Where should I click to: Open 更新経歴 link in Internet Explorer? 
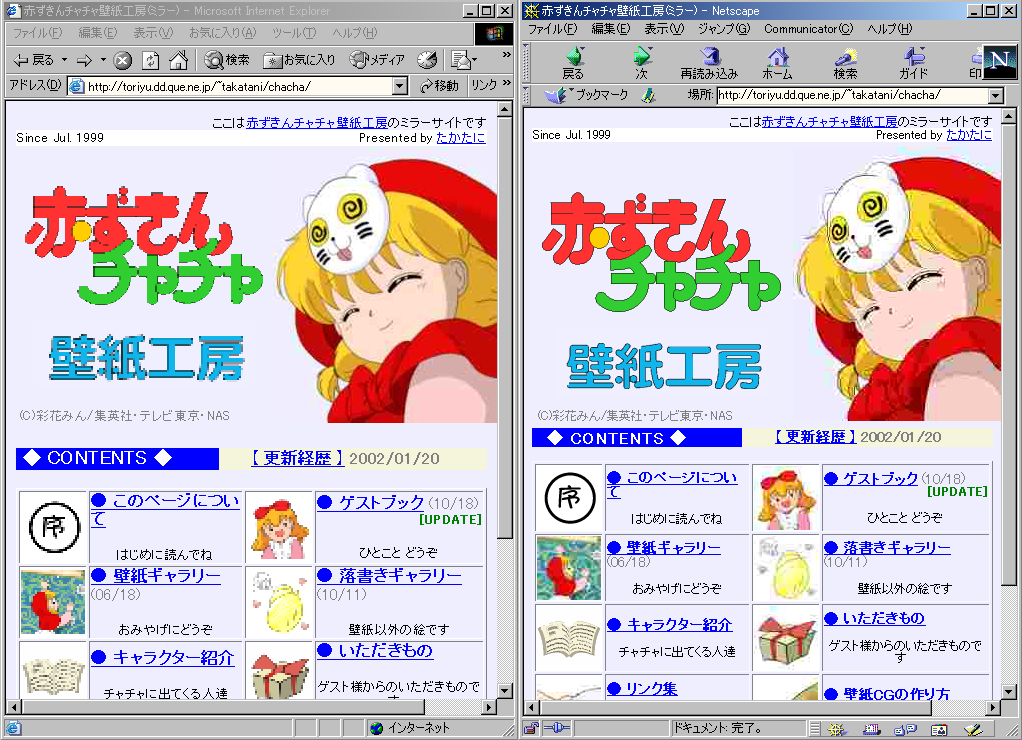[x=297, y=458]
